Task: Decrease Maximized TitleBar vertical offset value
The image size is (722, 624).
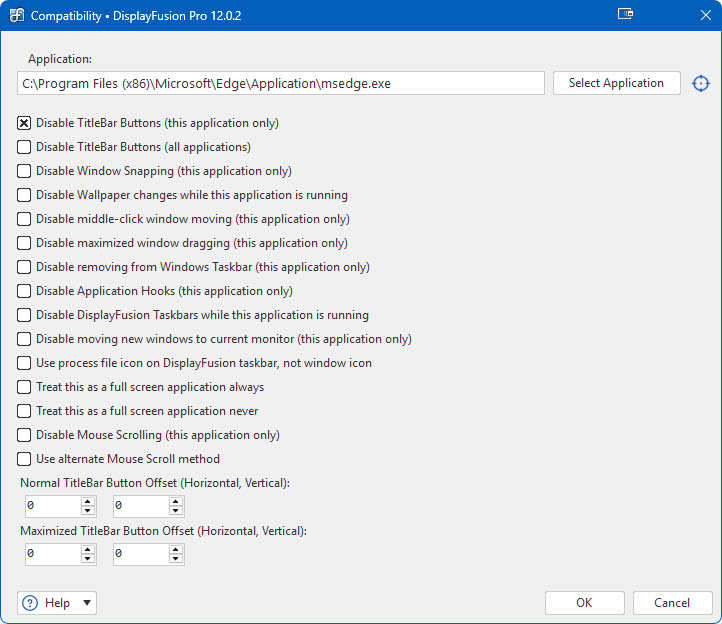Action: [x=176, y=558]
